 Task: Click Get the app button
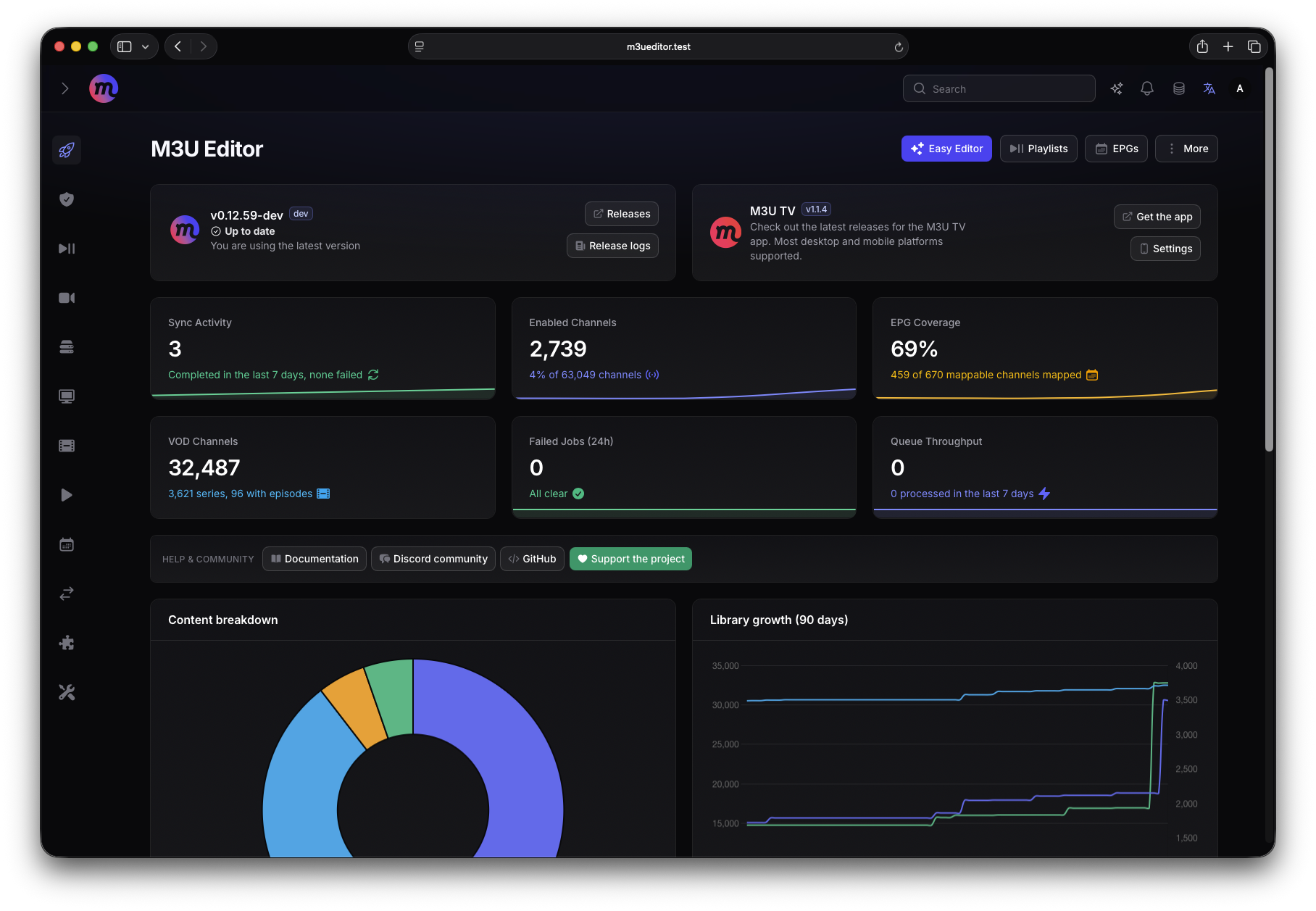[1157, 217]
